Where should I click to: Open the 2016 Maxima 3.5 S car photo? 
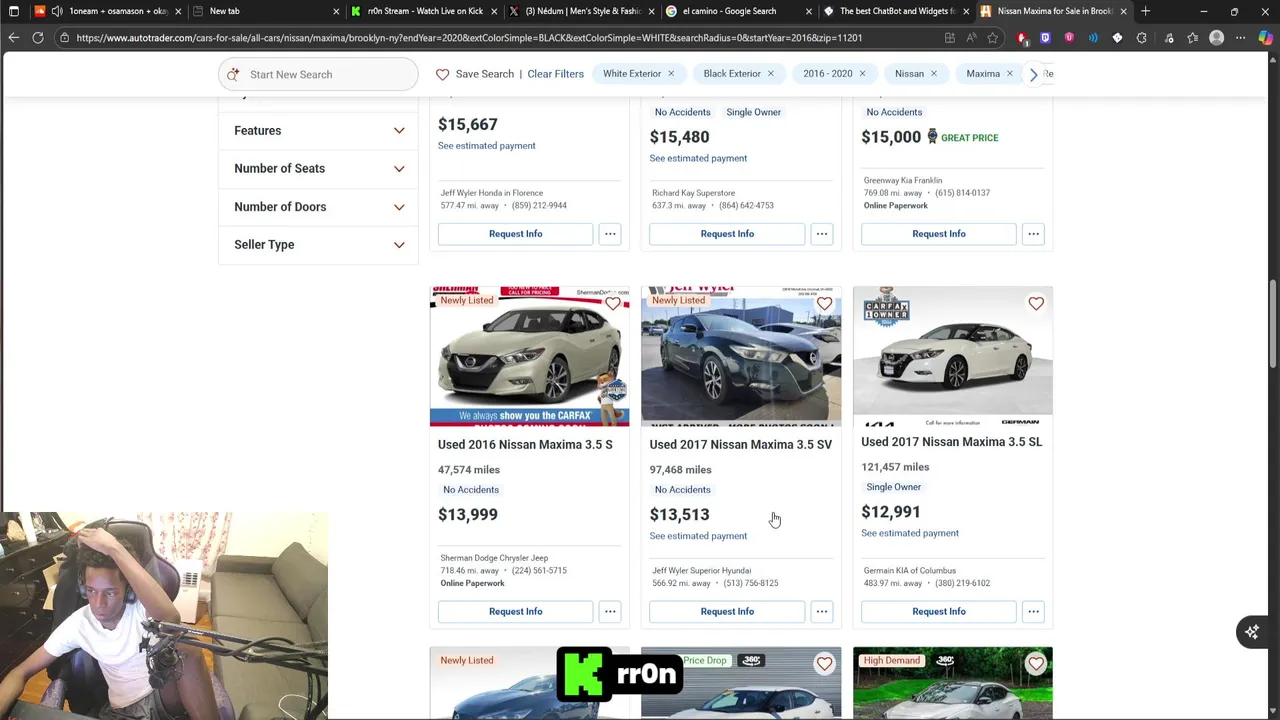(x=530, y=356)
